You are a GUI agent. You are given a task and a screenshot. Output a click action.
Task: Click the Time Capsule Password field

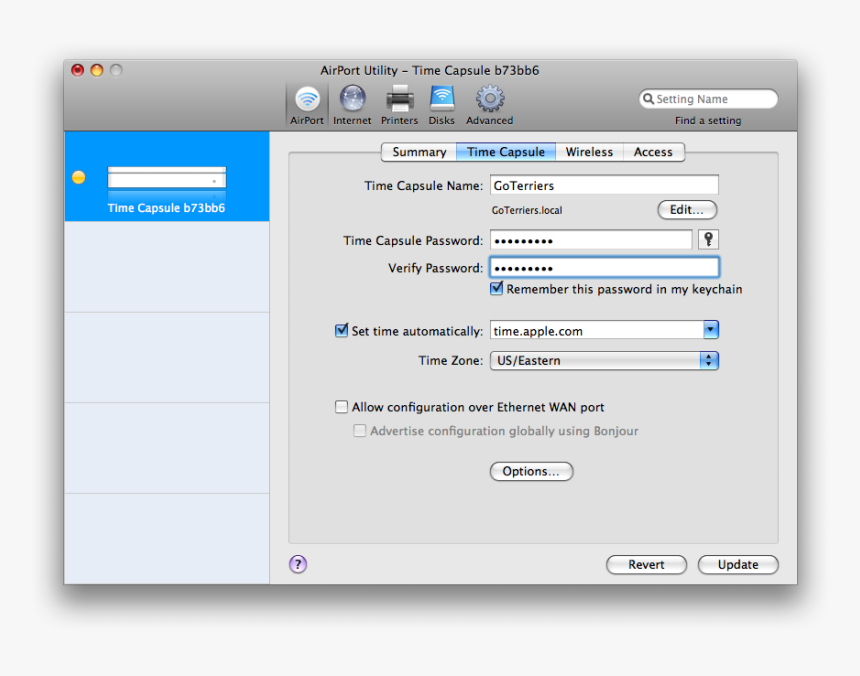(591, 240)
